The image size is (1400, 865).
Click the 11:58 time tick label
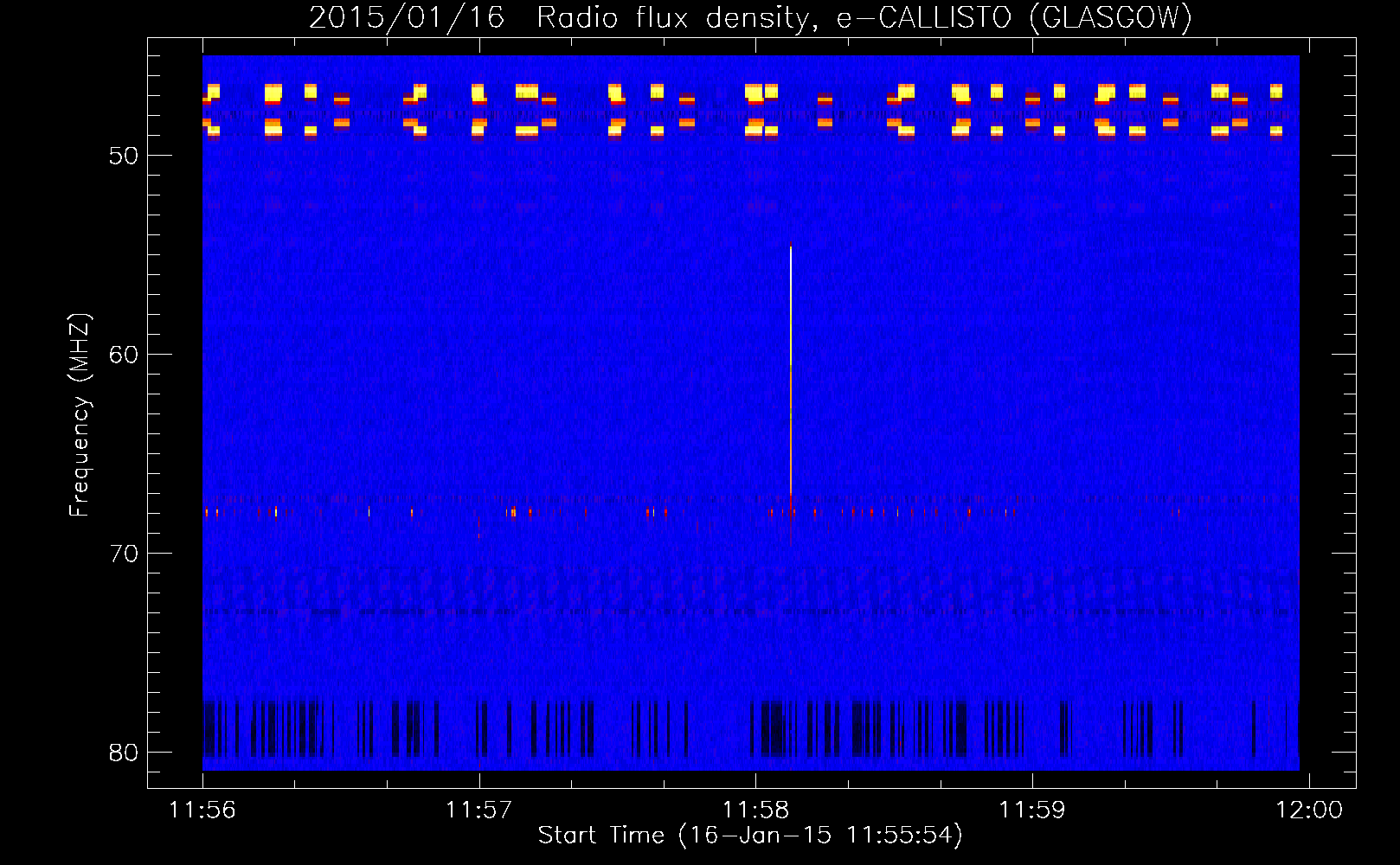tap(755, 811)
